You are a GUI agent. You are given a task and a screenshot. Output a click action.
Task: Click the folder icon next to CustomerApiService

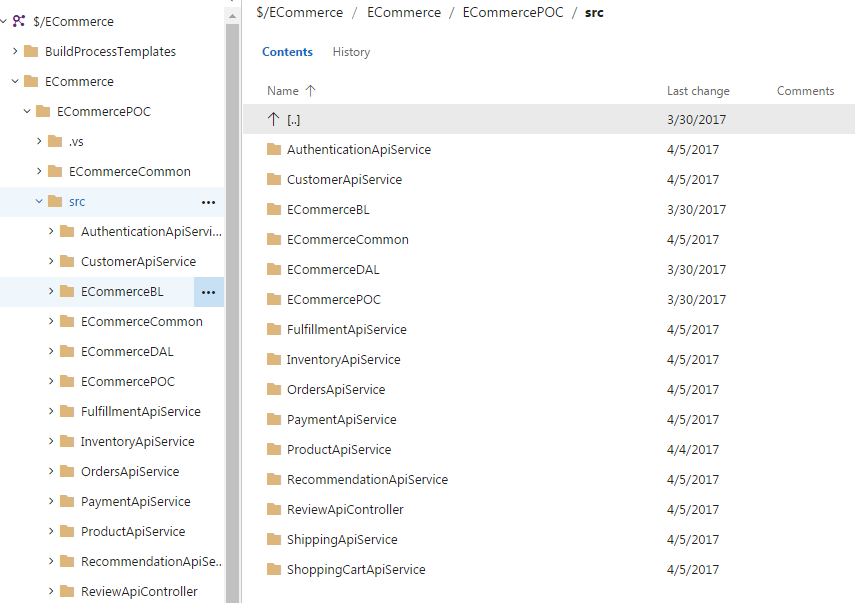[x=273, y=179]
